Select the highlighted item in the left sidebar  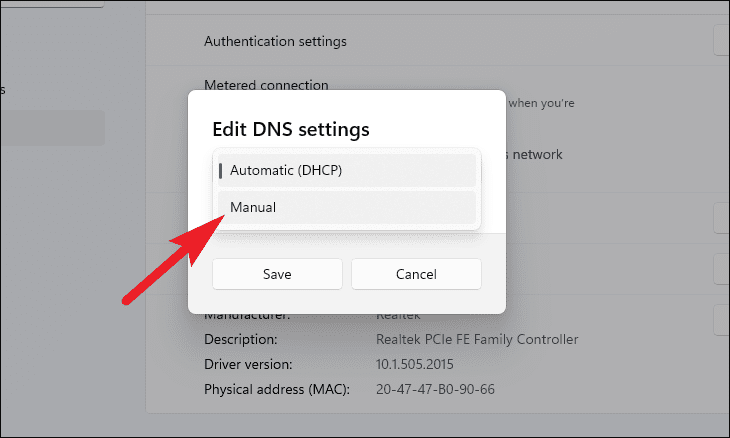pyautogui.click(x=52, y=128)
